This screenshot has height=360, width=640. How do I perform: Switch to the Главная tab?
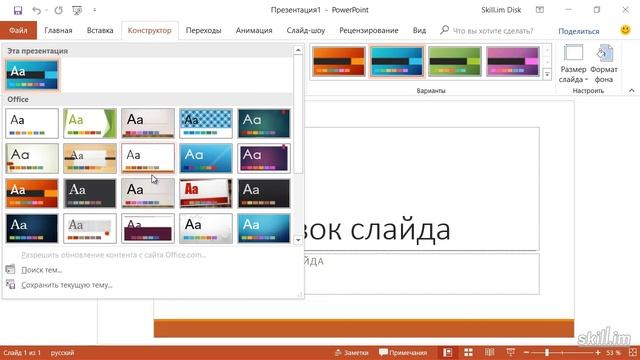[58, 31]
